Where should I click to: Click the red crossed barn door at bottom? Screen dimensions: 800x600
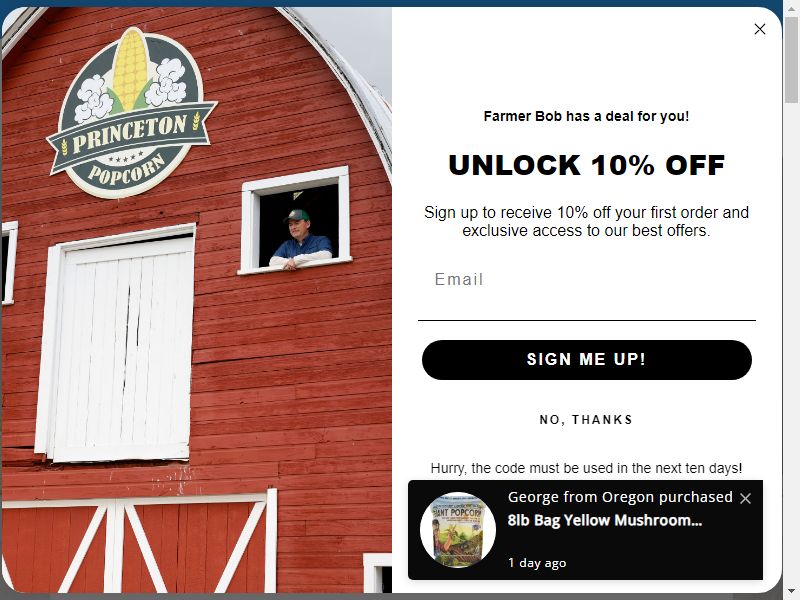(138, 543)
